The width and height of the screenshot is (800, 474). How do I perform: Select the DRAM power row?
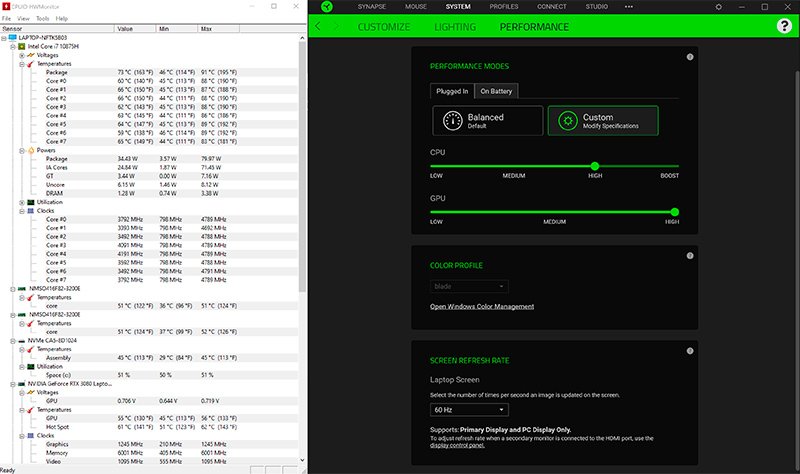[149, 193]
